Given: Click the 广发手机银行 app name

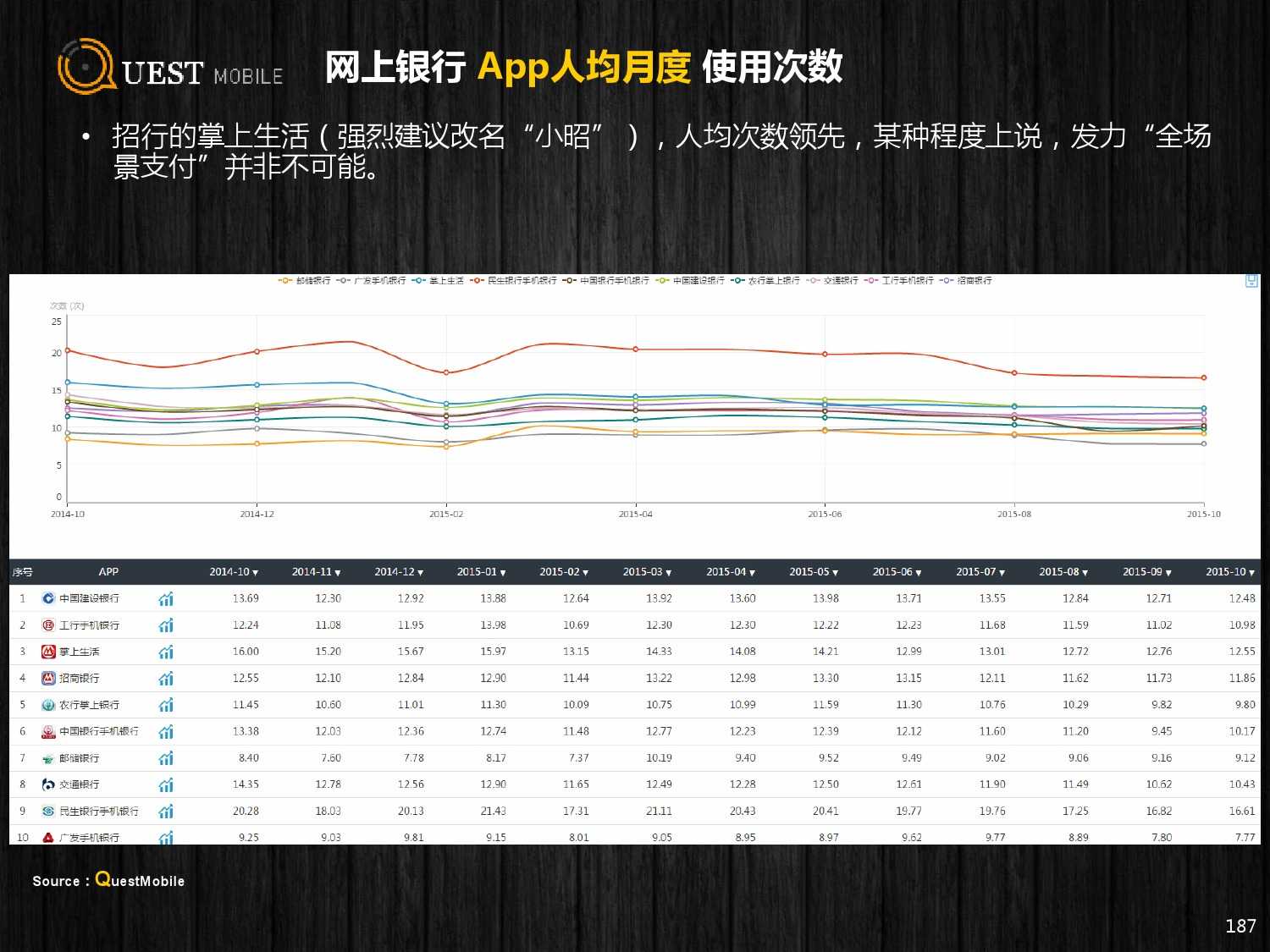Looking at the screenshot, I should (x=89, y=838).
